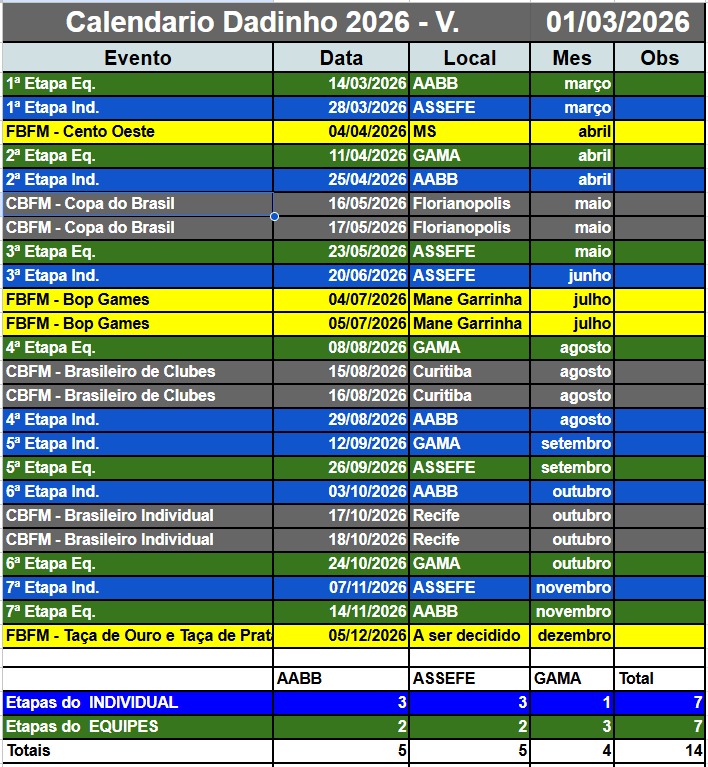This screenshot has width=708, height=767.
Task: Select the FBFM - Taça de Ouro event cell
Action: (x=138, y=636)
